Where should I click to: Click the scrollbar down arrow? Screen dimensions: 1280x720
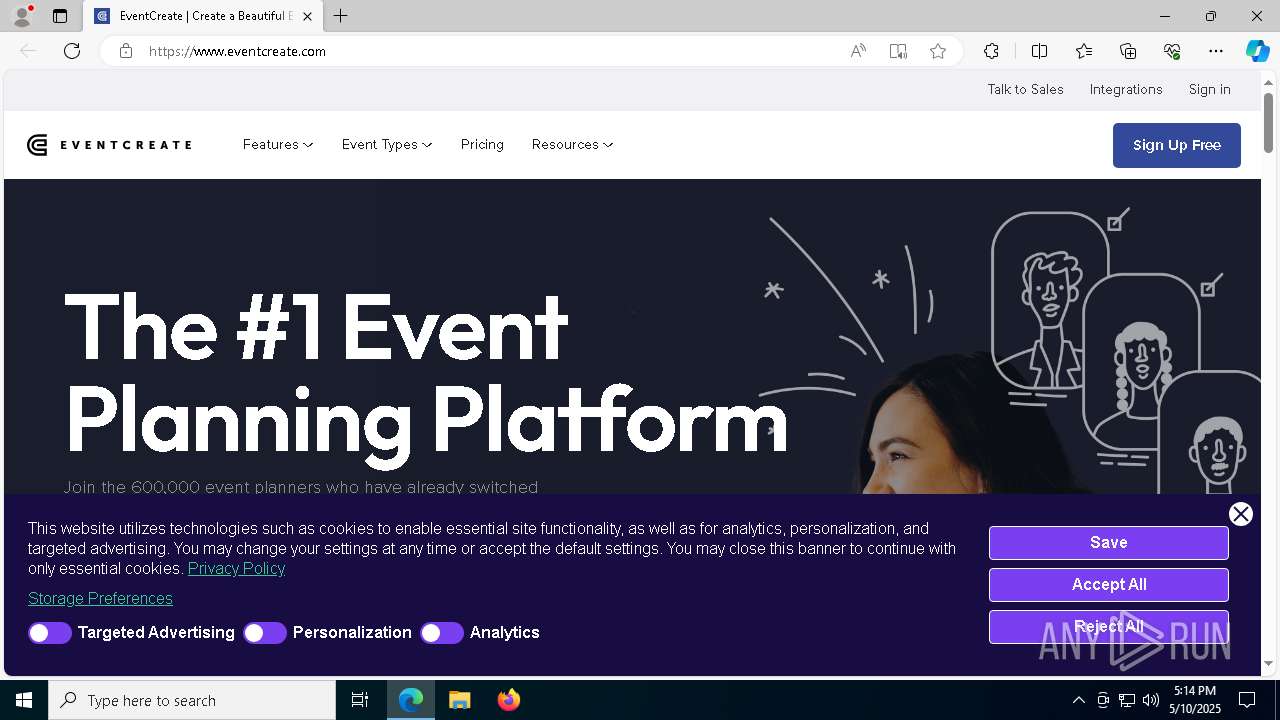point(1268,664)
